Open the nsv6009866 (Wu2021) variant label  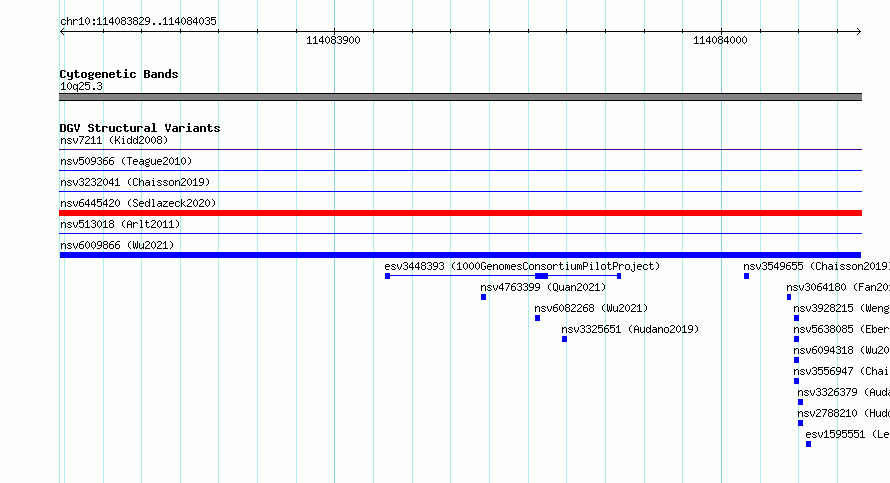[x=117, y=245]
